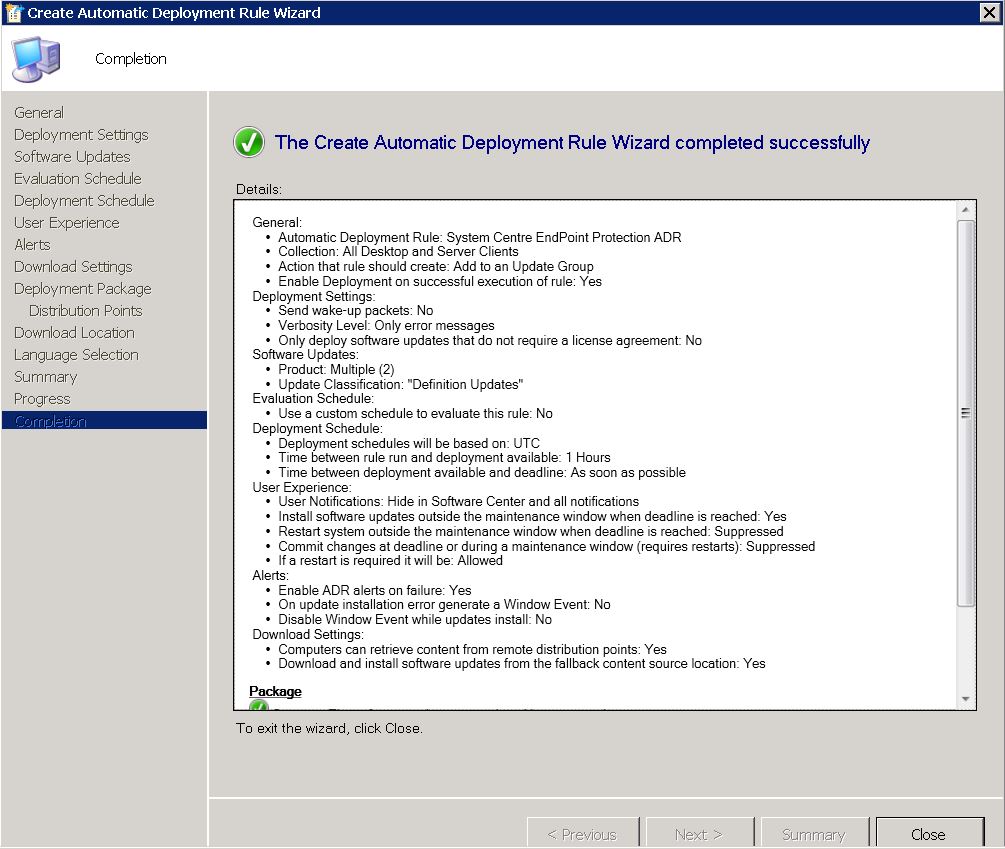Click 'Automatic Deployment Rule: System Centre EndPoint Protection ADR'
The width and height of the screenshot is (1005, 849).
(479, 237)
